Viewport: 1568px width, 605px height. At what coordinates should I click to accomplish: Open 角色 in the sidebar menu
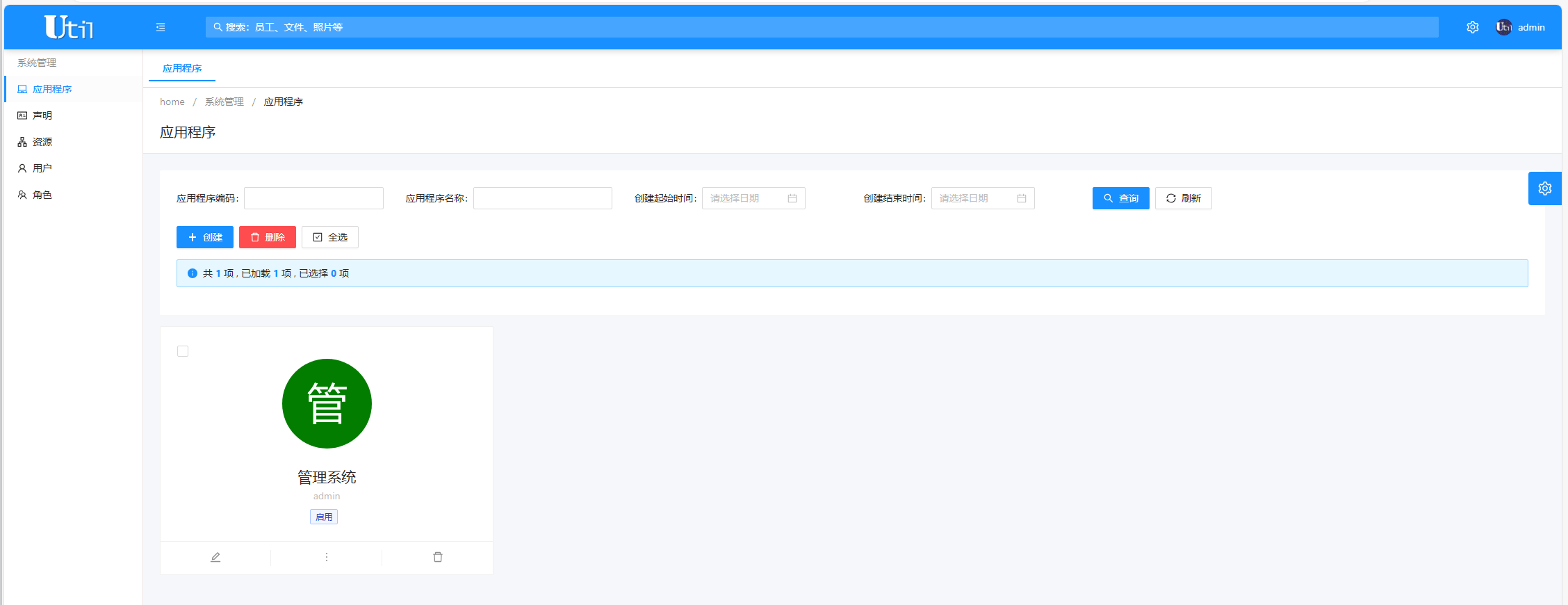point(73,195)
